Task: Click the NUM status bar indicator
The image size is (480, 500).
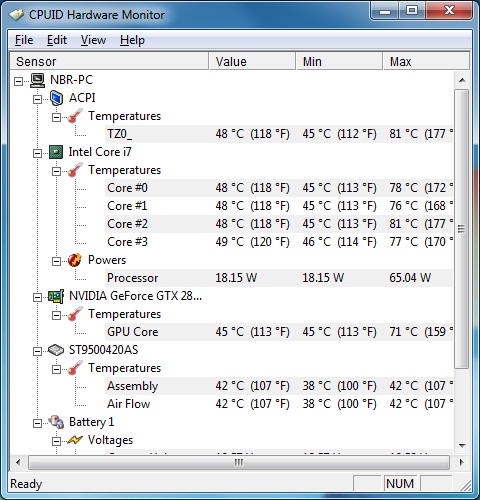Action: coord(400,484)
